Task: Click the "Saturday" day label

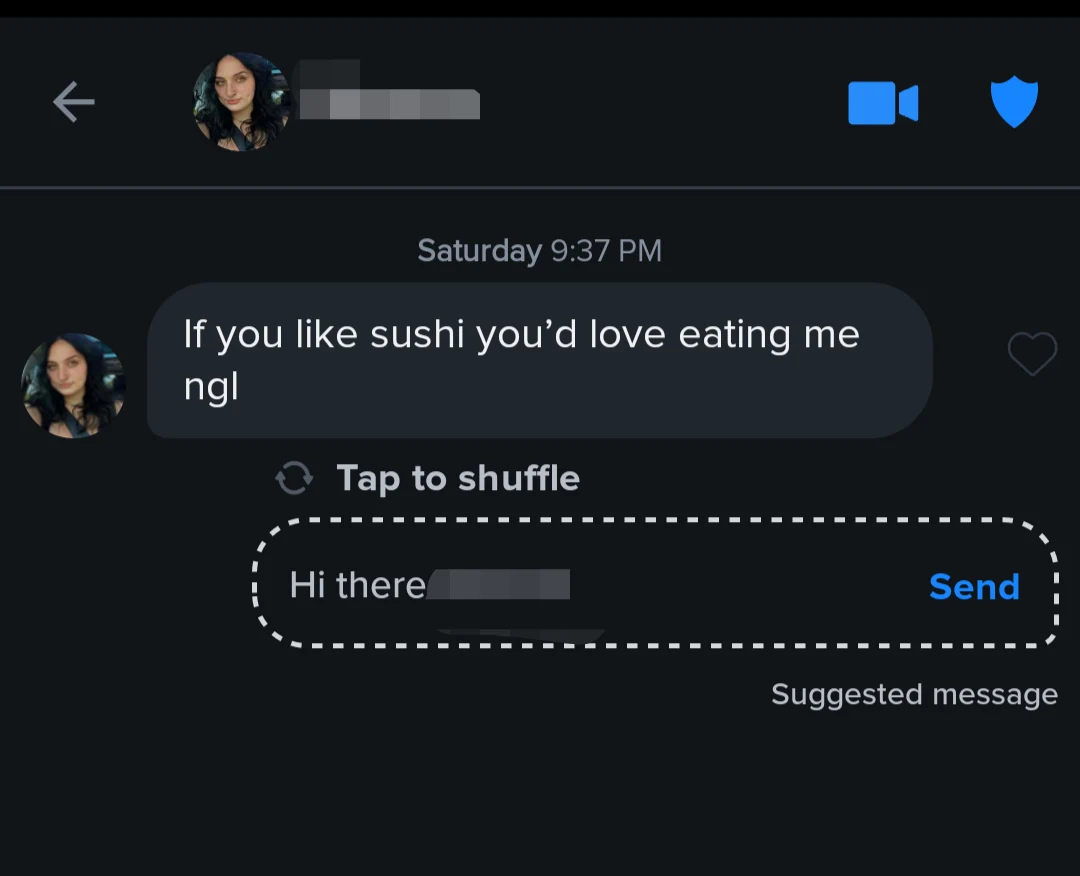Action: (x=479, y=250)
